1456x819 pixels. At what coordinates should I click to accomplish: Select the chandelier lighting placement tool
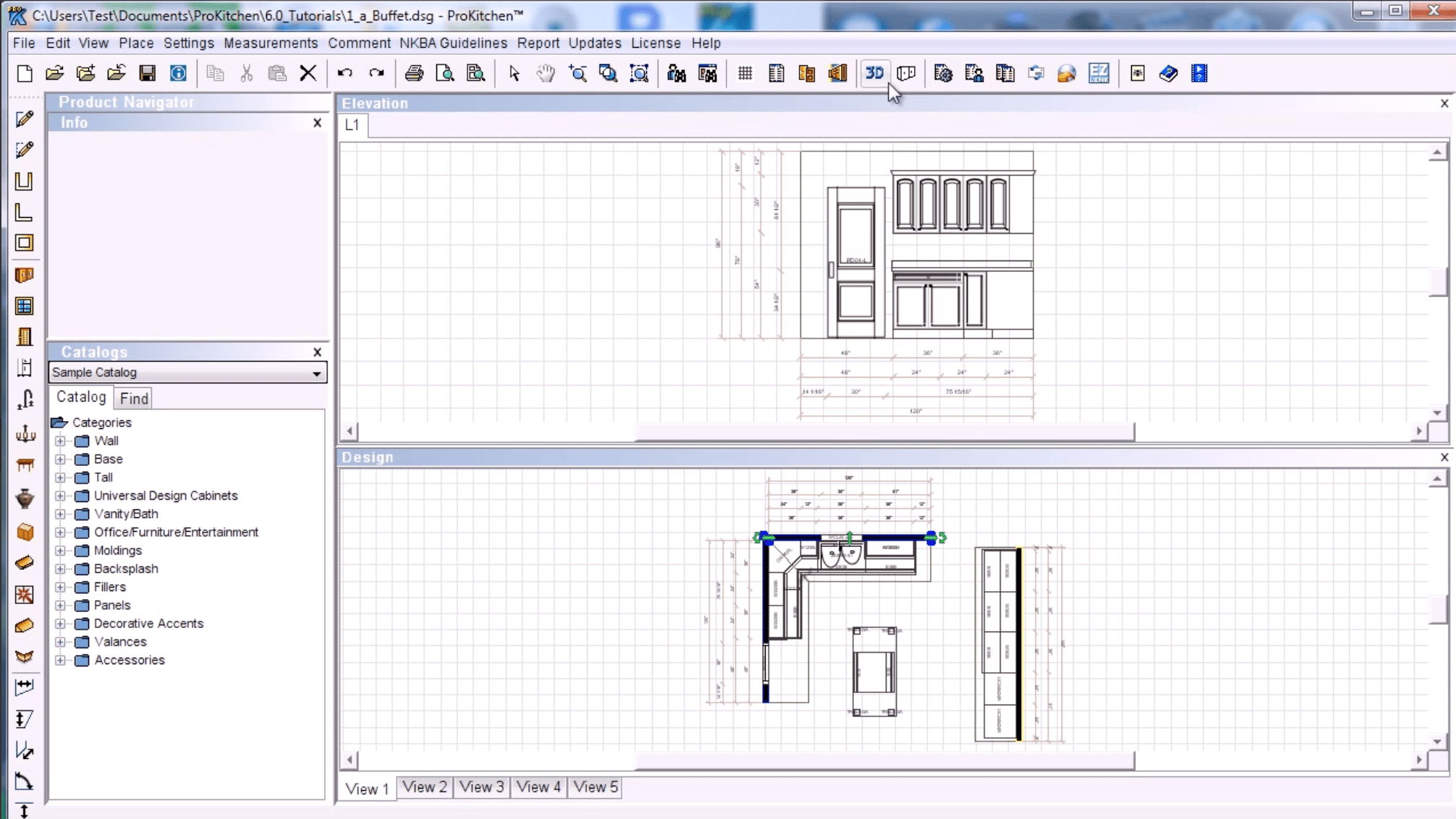point(25,433)
